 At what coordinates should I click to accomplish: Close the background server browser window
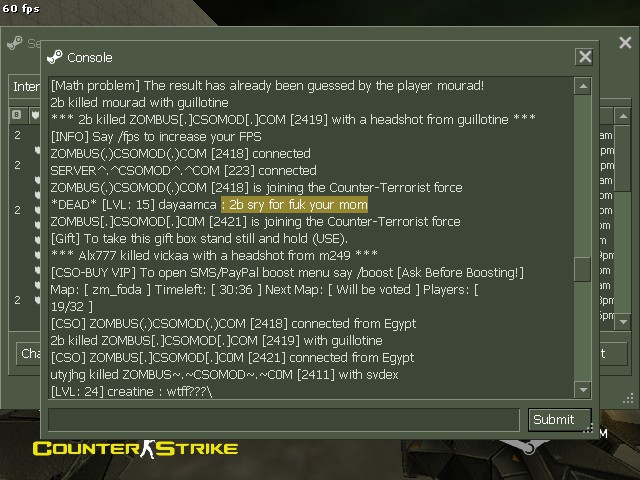625,42
